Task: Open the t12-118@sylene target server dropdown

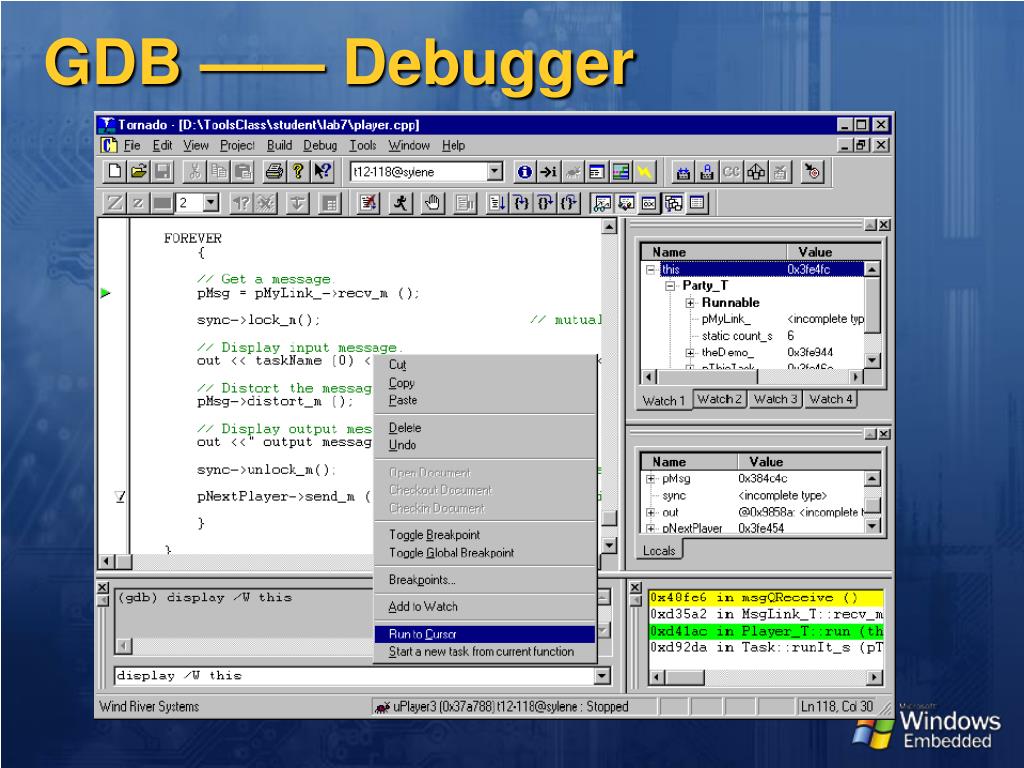Action: pos(494,172)
